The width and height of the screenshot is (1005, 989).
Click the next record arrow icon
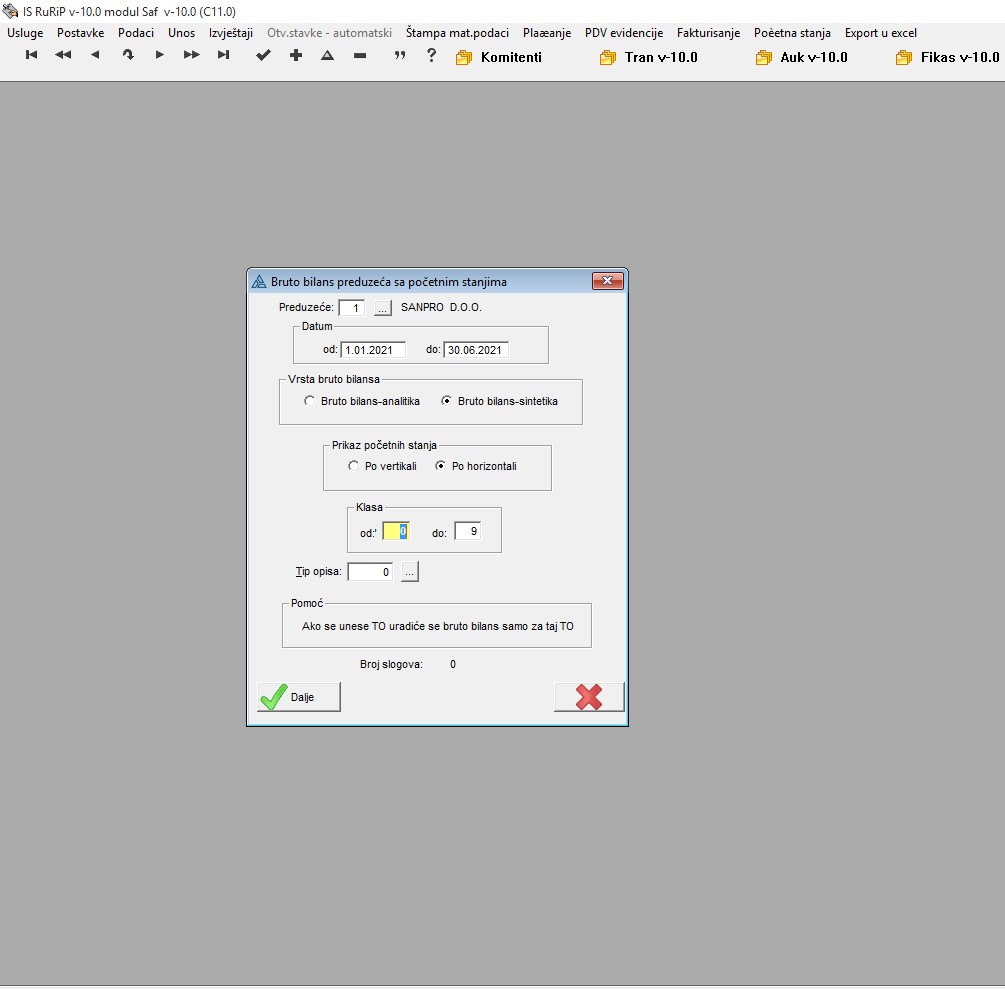[159, 56]
